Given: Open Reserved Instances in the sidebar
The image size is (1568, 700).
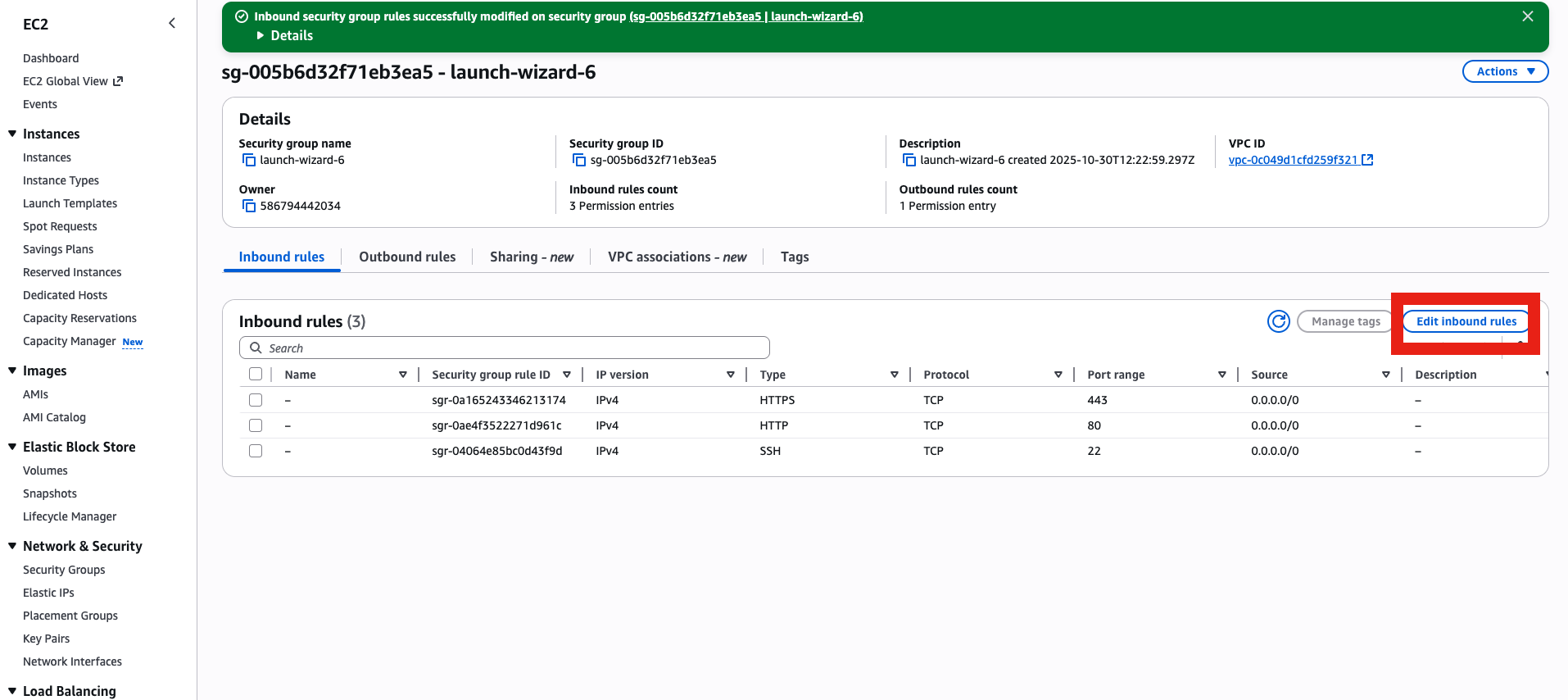Looking at the screenshot, I should (72, 272).
